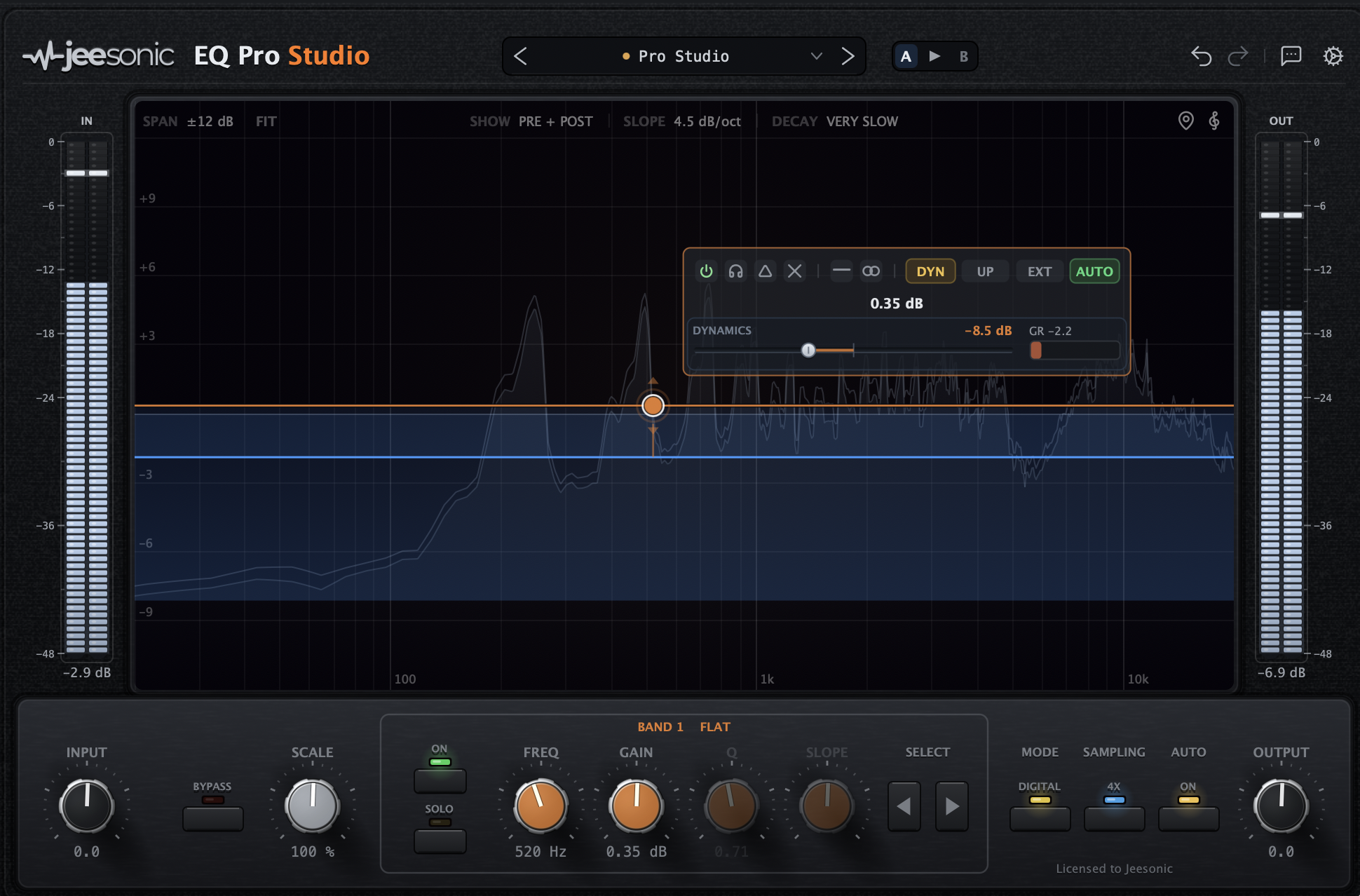
Task: Switch to the B state slot
Action: click(x=963, y=56)
